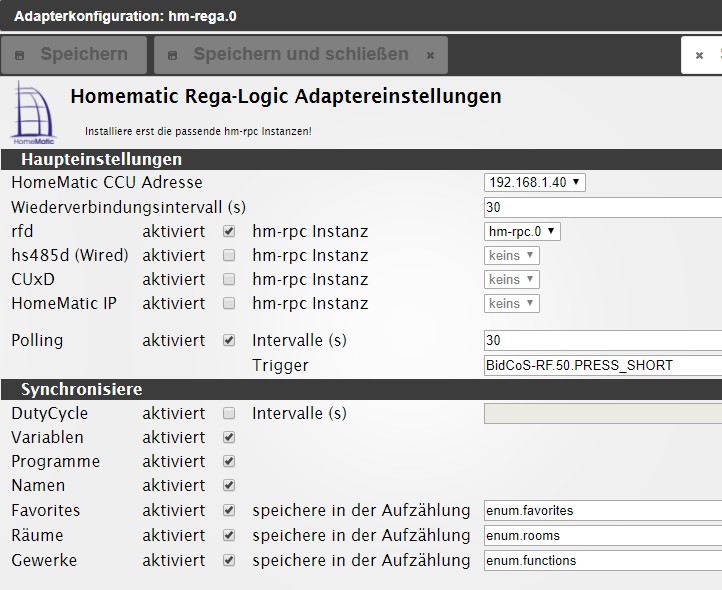Open the hs485d hm-rpc Instanz dropdown
Image resolution: width=722 pixels, height=590 pixels.
tap(512, 255)
